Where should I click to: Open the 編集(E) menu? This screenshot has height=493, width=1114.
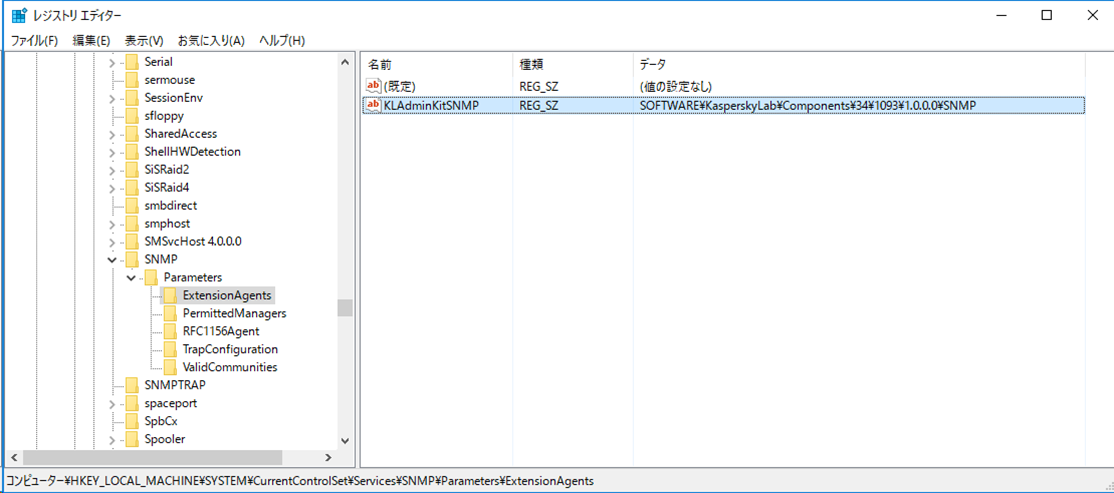point(91,40)
